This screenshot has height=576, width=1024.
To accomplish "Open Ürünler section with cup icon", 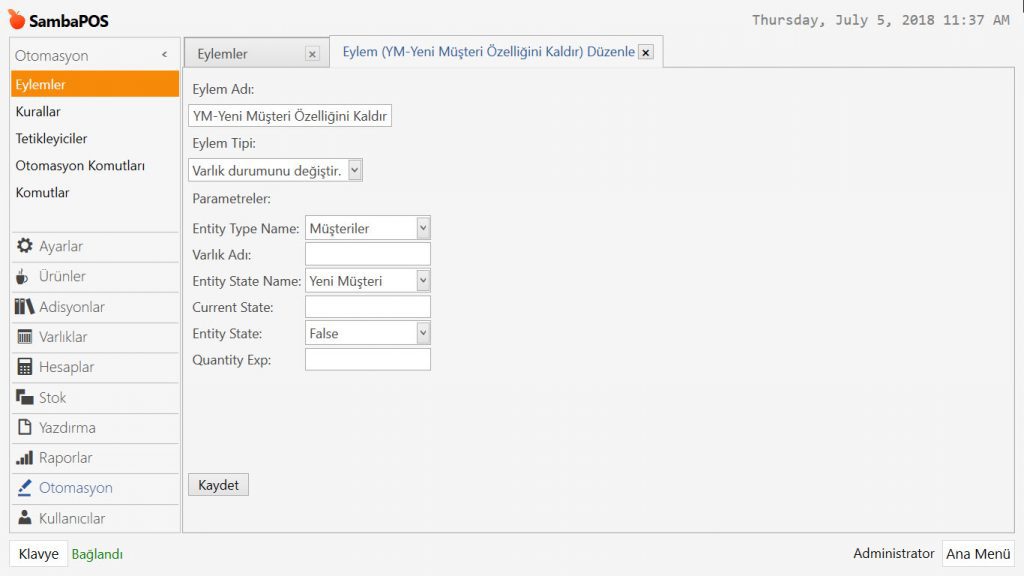I will coord(24,277).
